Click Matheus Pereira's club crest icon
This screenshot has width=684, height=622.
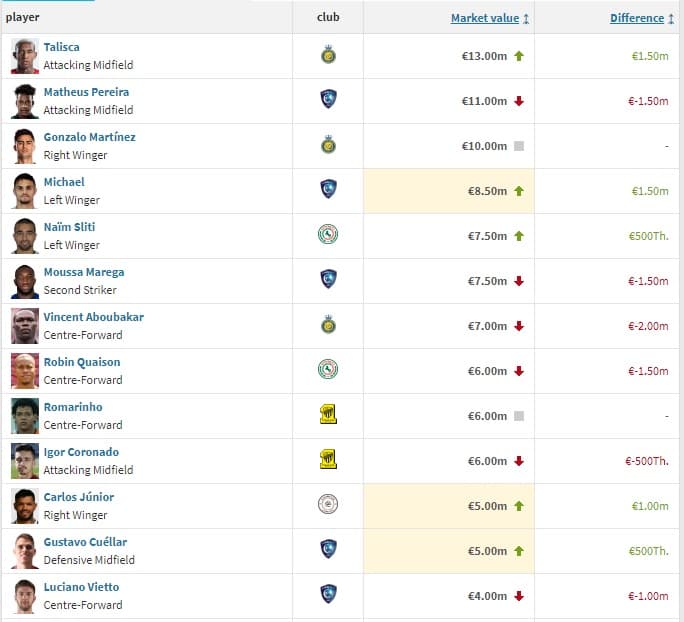coord(328,100)
